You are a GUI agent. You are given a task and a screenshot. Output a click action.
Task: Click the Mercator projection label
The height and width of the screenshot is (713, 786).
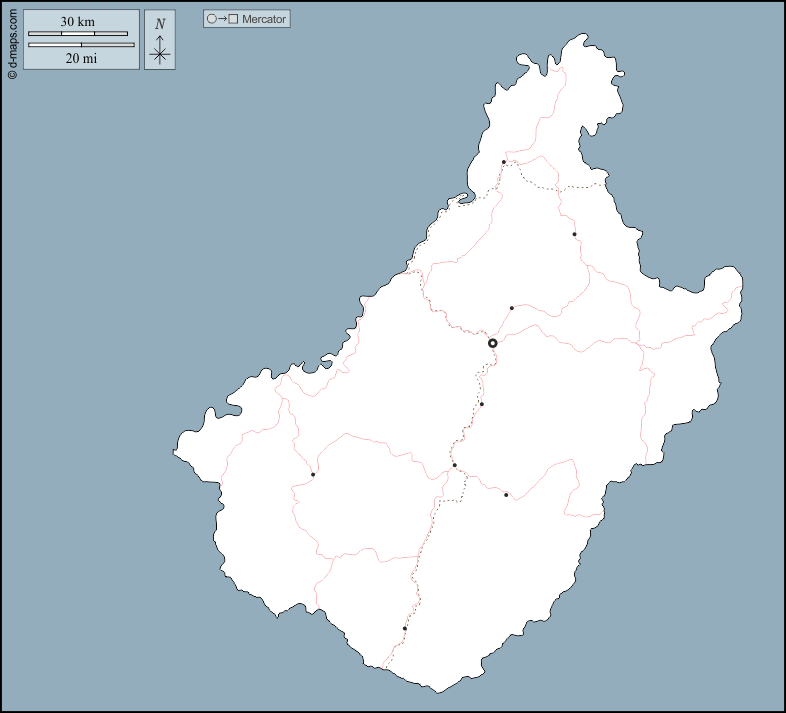[264, 19]
